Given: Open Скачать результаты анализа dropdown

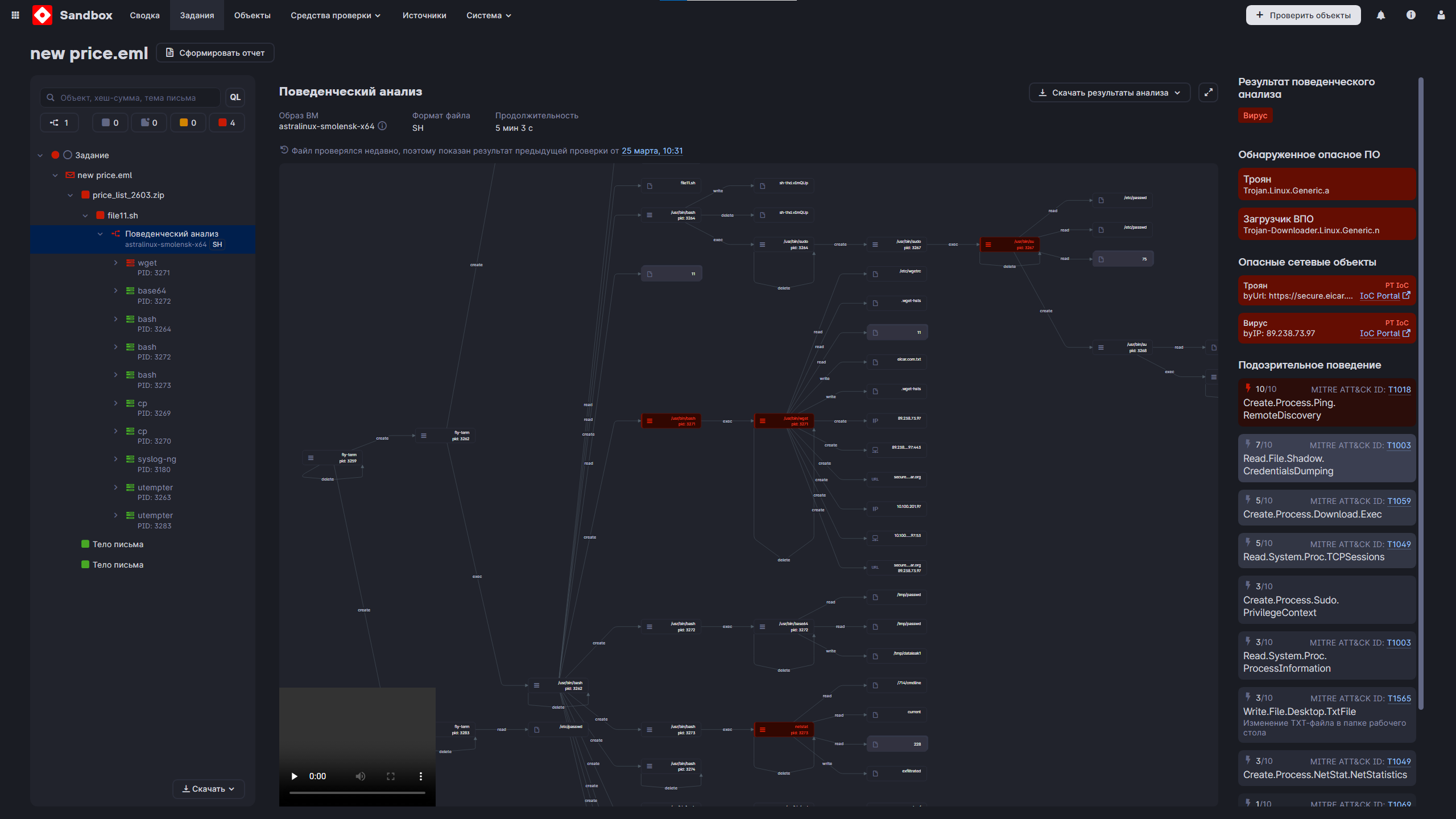Looking at the screenshot, I should coord(1110,93).
